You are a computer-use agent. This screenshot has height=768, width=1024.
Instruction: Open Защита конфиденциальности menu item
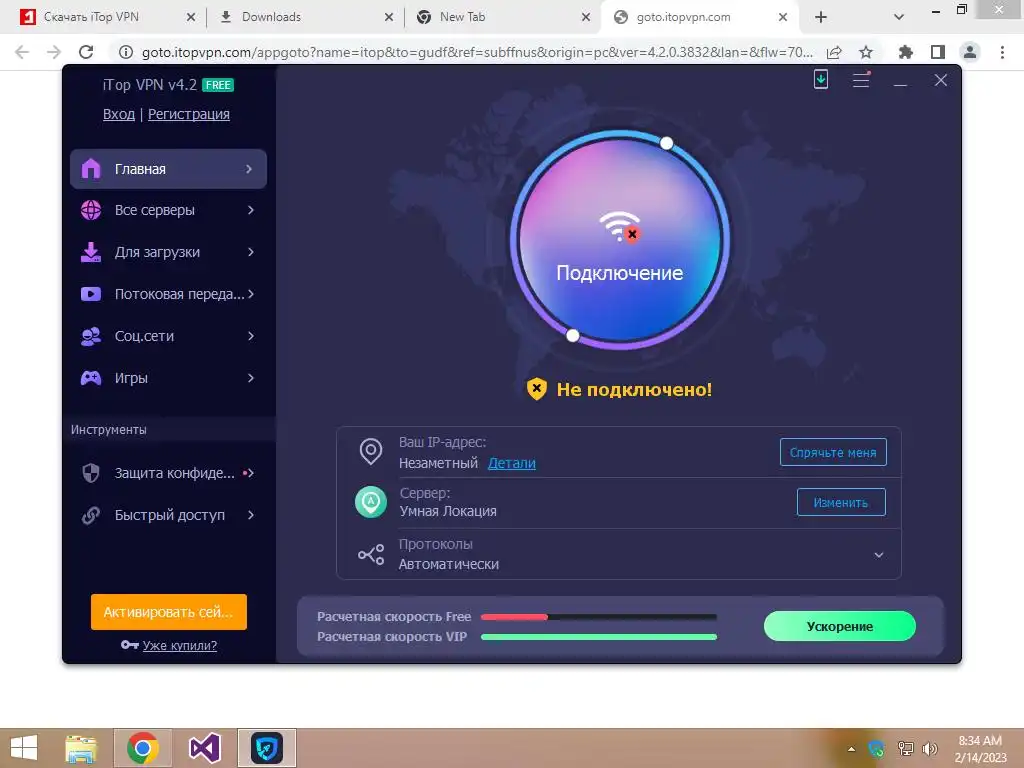pyautogui.click(x=168, y=473)
